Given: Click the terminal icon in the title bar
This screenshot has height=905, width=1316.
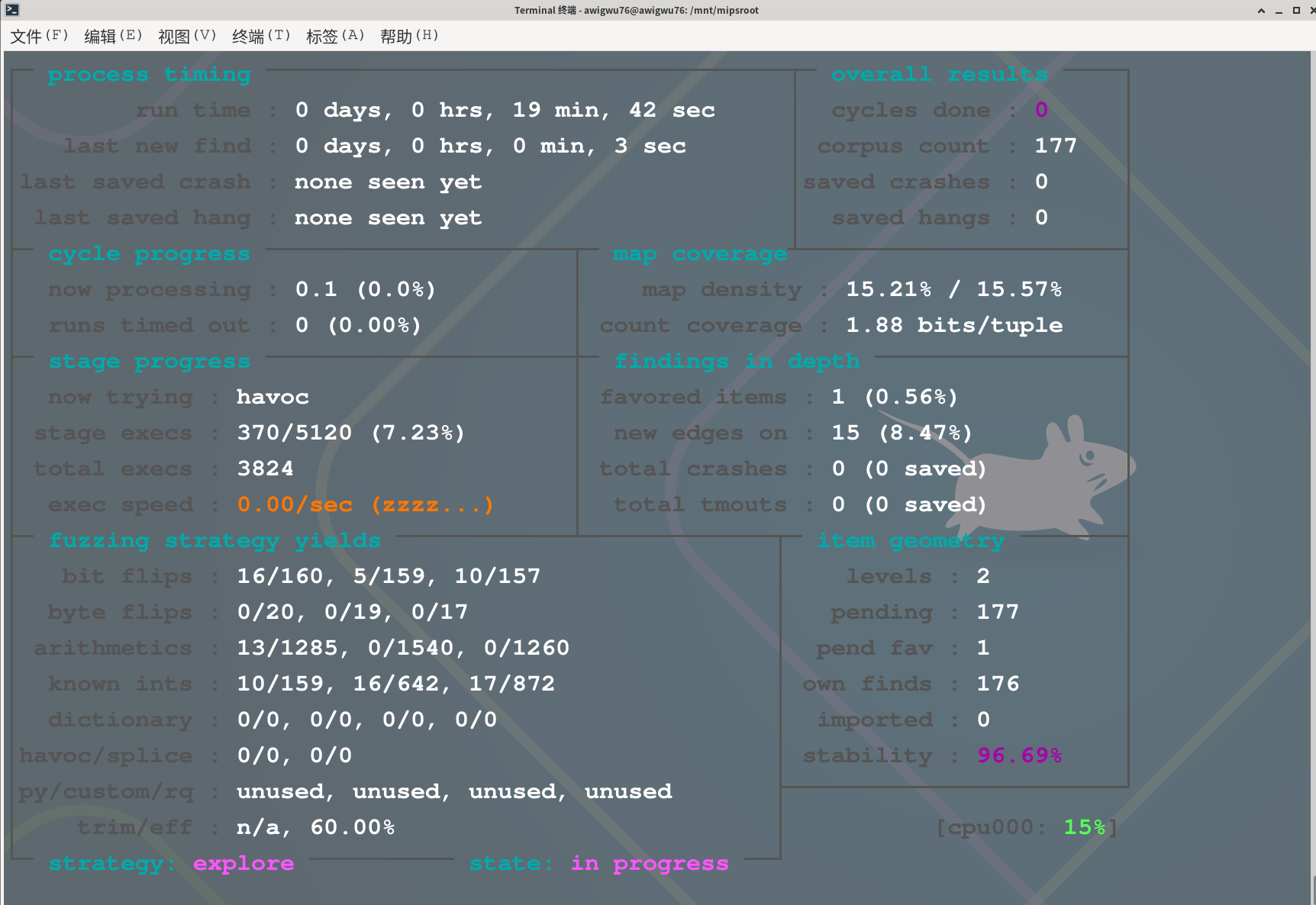Looking at the screenshot, I should [x=12, y=10].
